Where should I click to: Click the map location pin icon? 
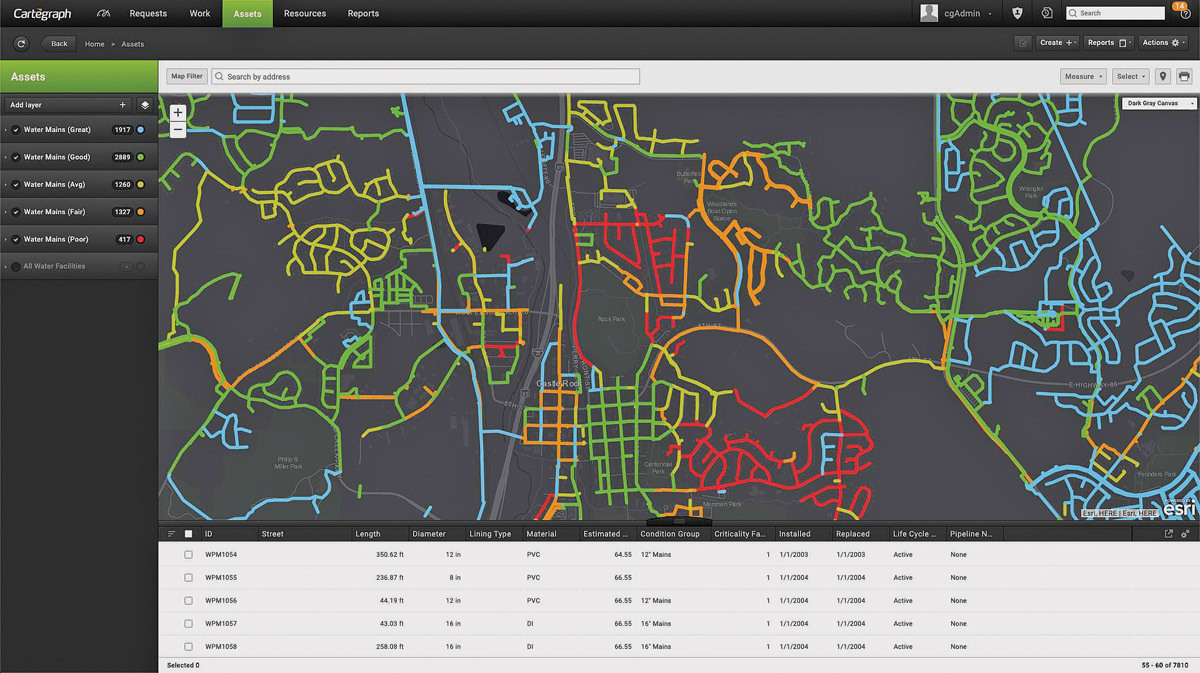(x=1162, y=76)
